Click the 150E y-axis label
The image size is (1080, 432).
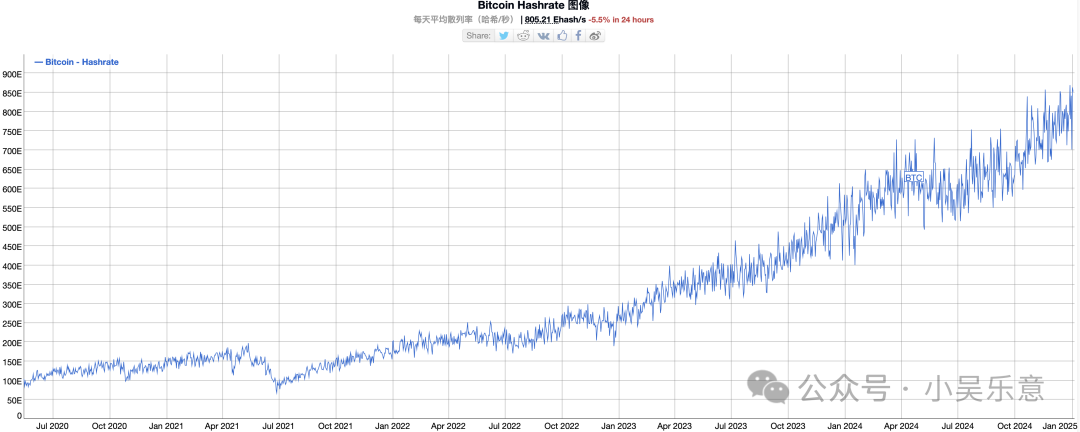click(x=12, y=362)
